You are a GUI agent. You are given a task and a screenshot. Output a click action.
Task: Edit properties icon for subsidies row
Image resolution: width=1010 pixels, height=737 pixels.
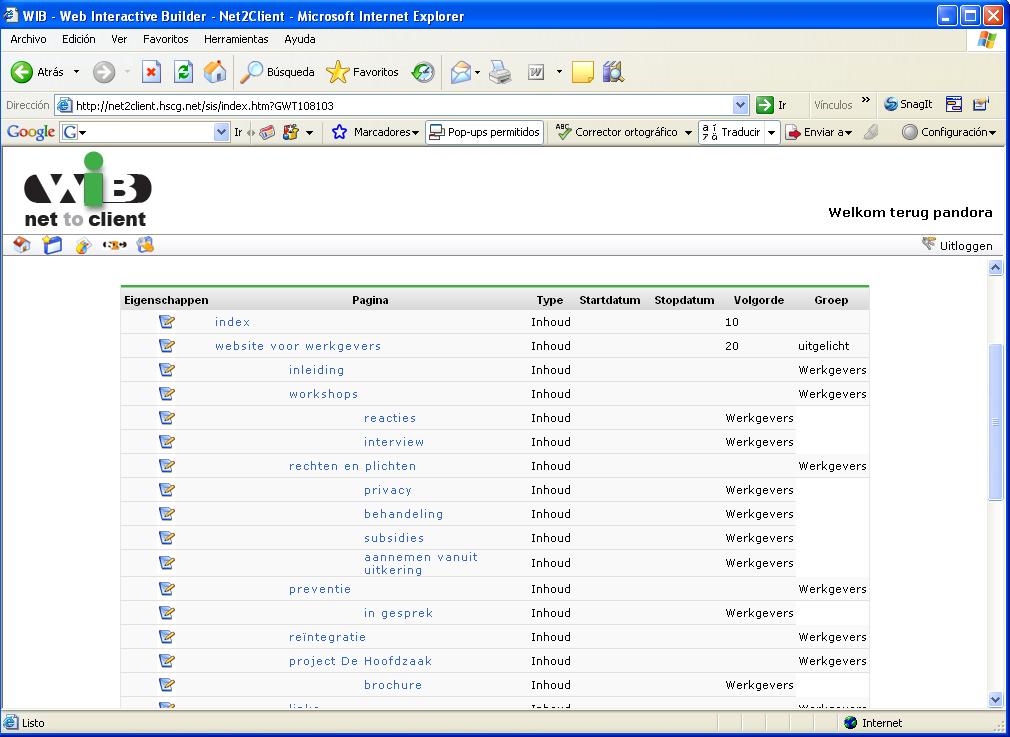click(x=167, y=538)
